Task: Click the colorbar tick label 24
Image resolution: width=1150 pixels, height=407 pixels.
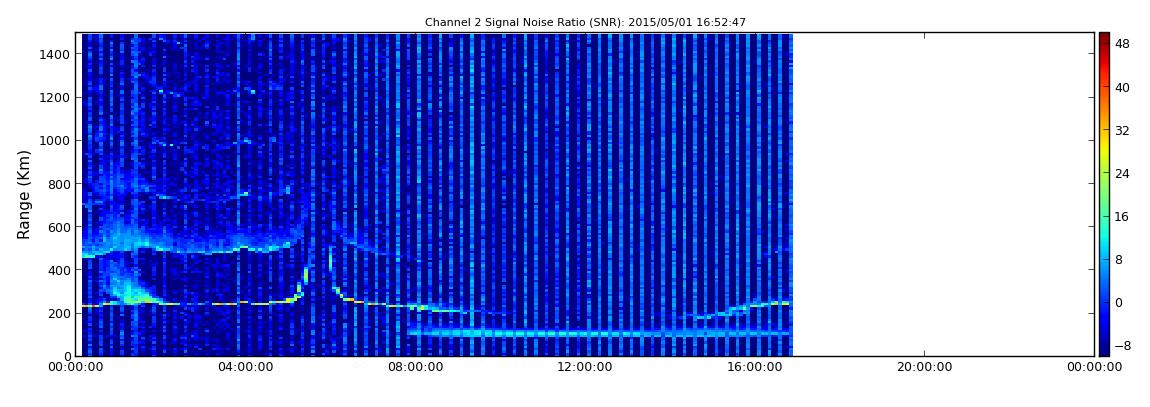Action: 1122,174
